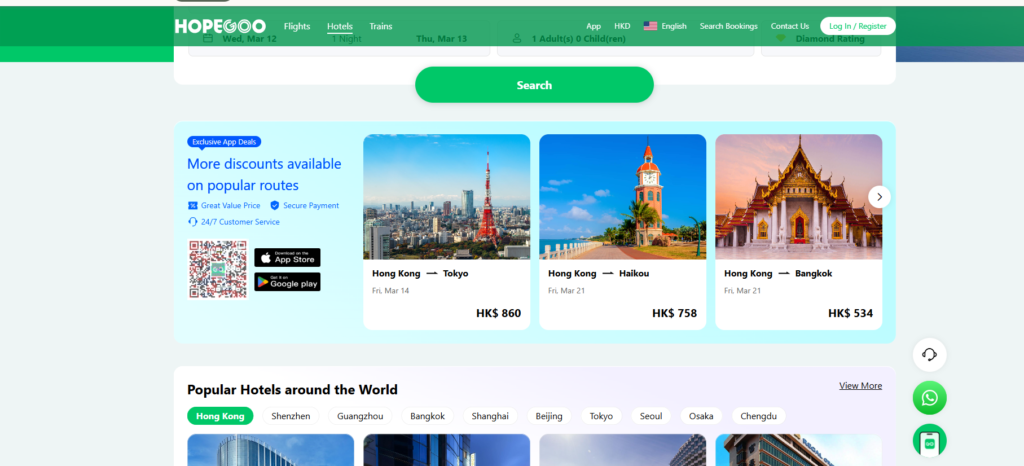Open the English language selector
Image resolution: width=1024 pixels, height=466 pixels.
point(665,26)
